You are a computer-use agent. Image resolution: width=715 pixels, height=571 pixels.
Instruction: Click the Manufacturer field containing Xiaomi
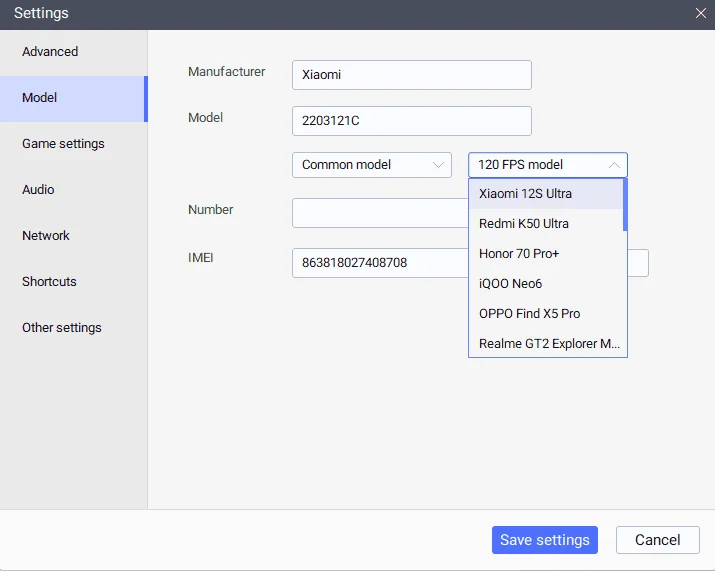[x=412, y=75]
